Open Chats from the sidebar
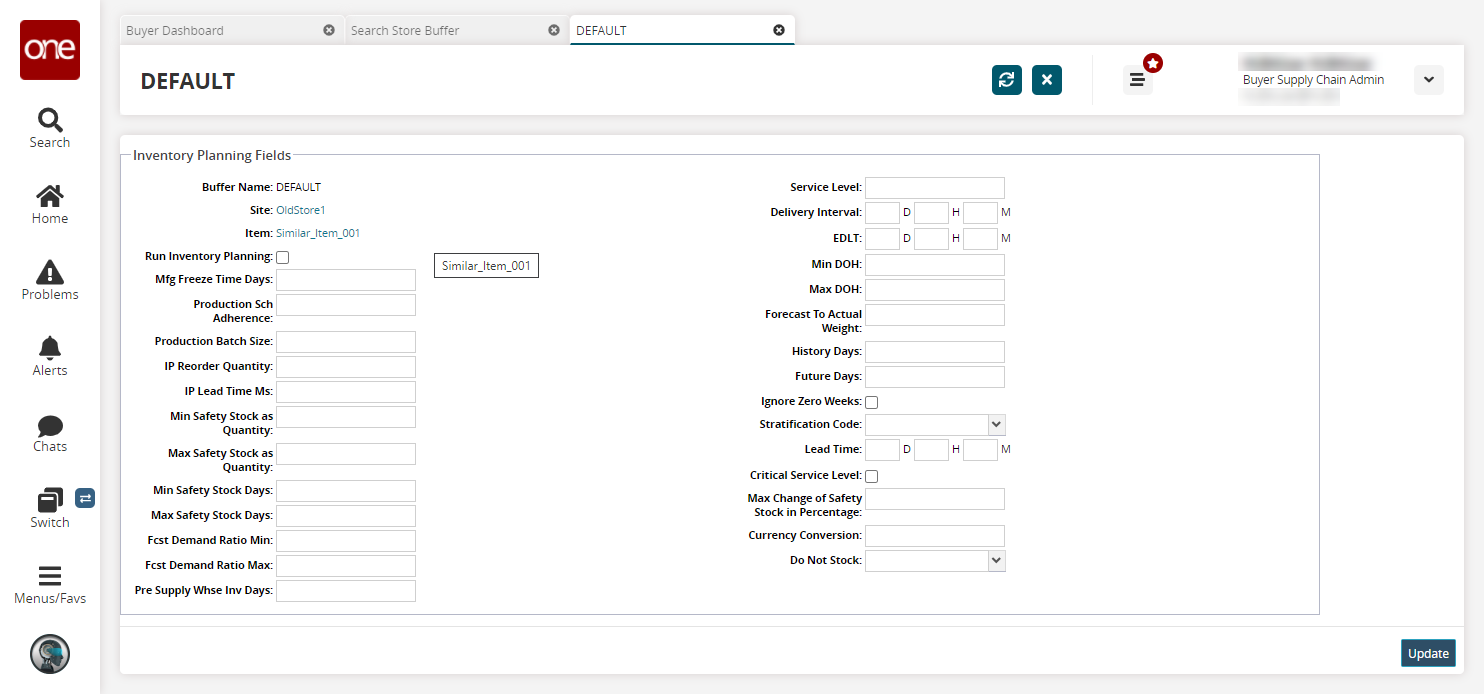This screenshot has width=1484, height=694. [x=50, y=425]
